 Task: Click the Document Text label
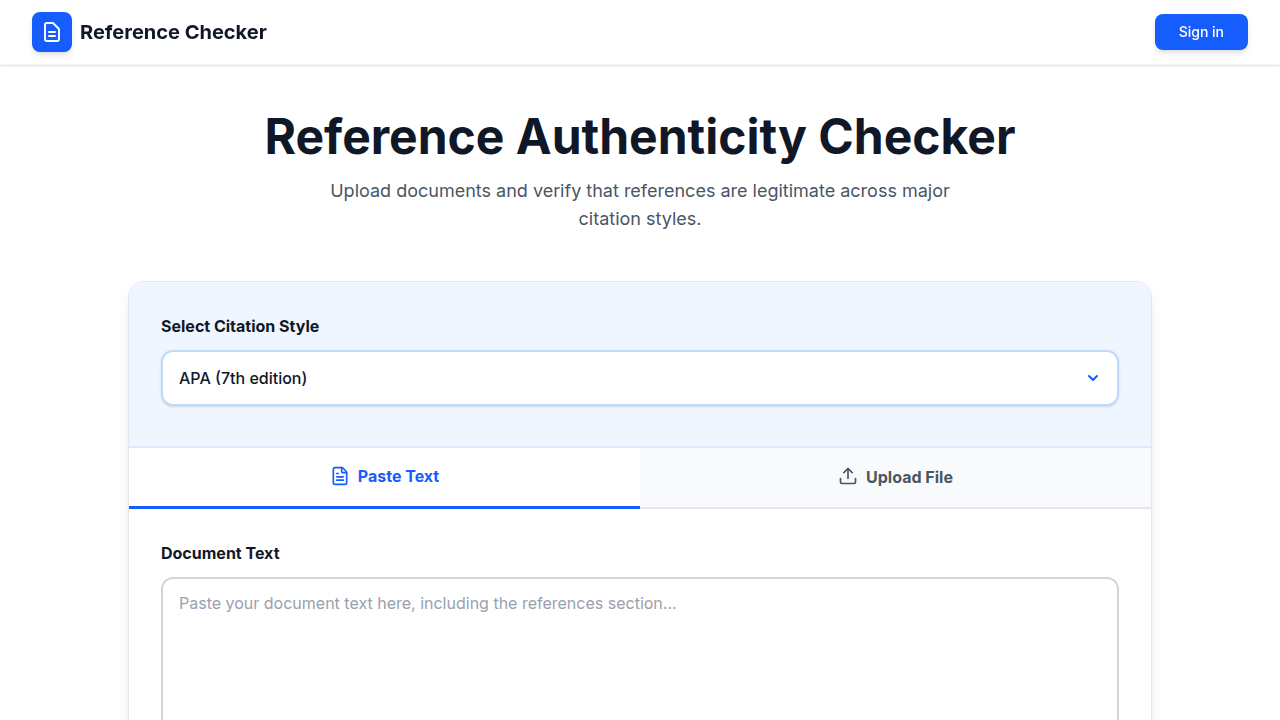click(220, 553)
